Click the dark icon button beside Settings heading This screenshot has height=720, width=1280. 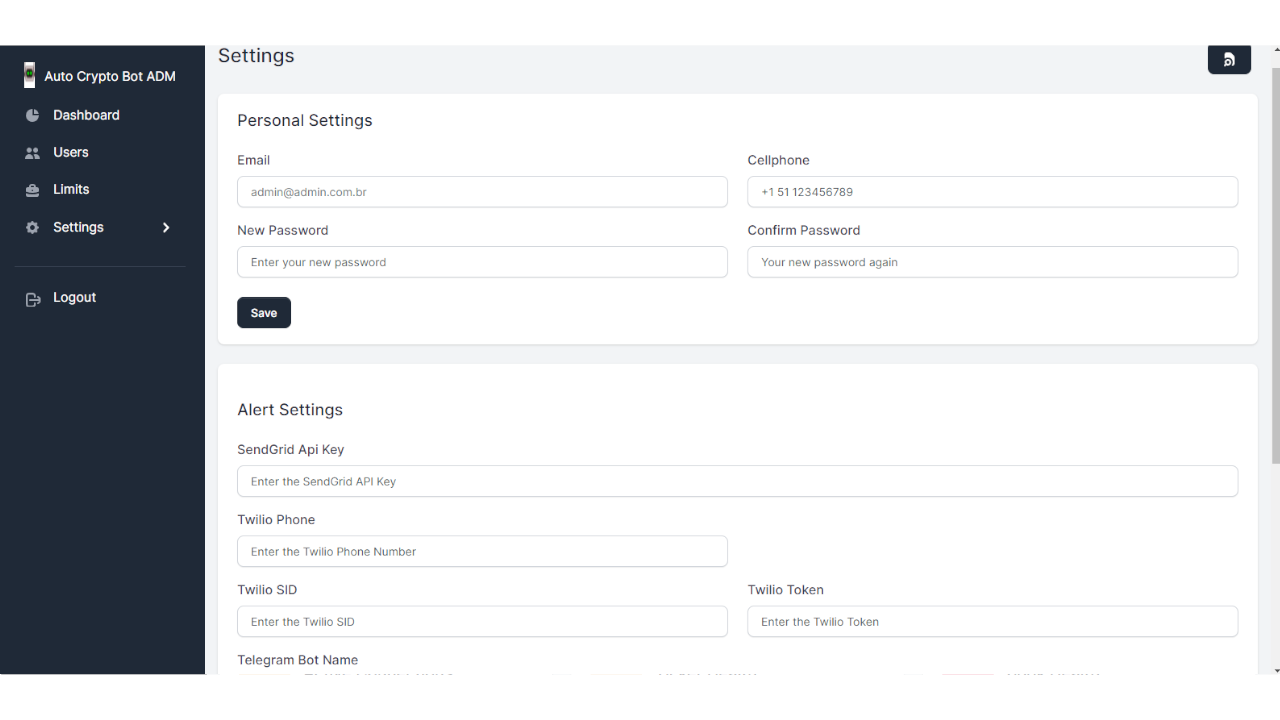click(1229, 60)
